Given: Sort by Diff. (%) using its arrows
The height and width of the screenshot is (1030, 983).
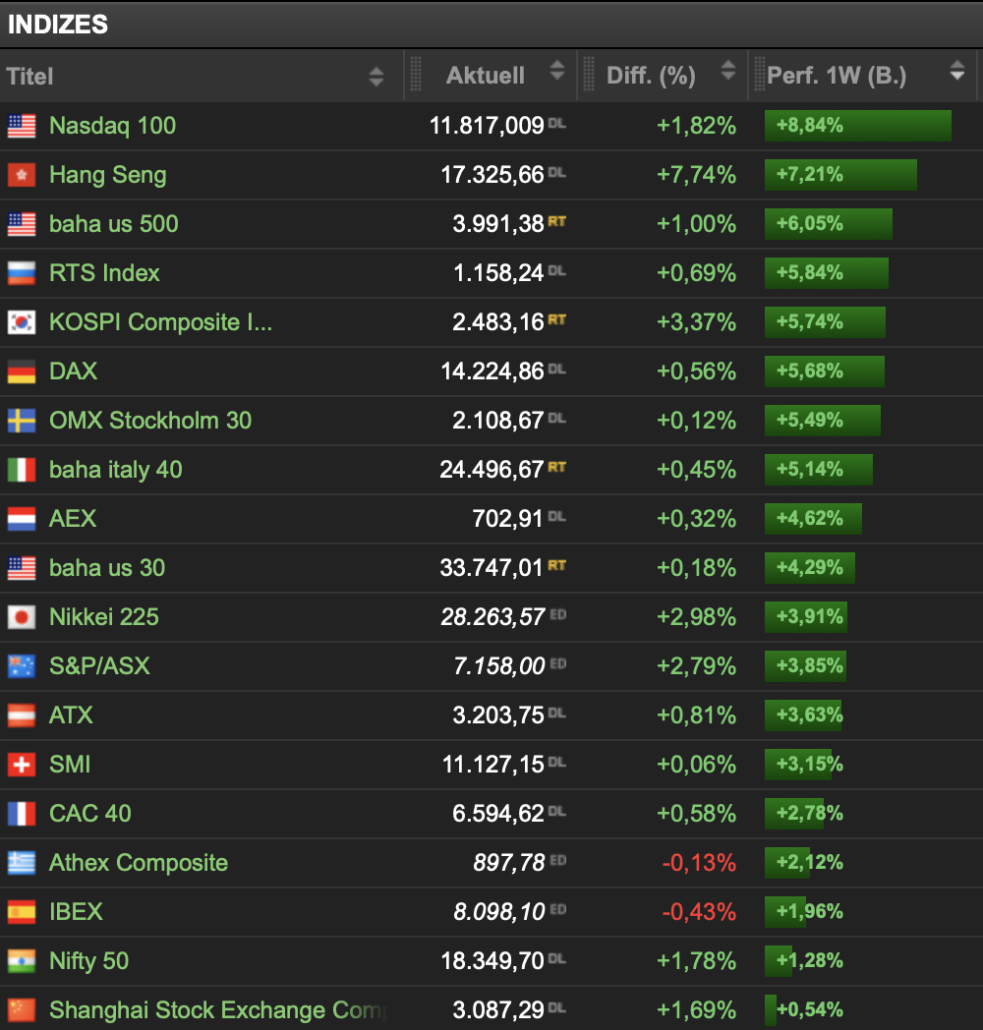Looking at the screenshot, I should tap(727, 70).
